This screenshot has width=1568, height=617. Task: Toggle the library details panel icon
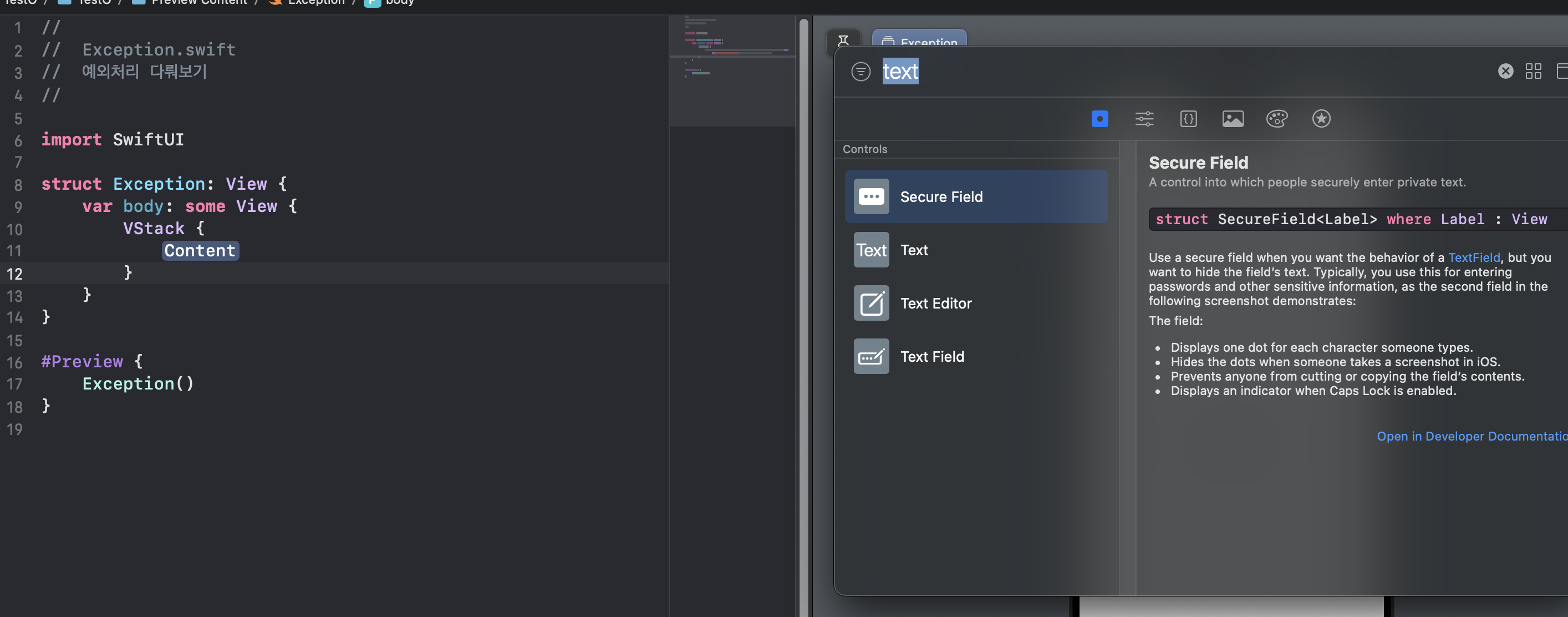[1561, 71]
